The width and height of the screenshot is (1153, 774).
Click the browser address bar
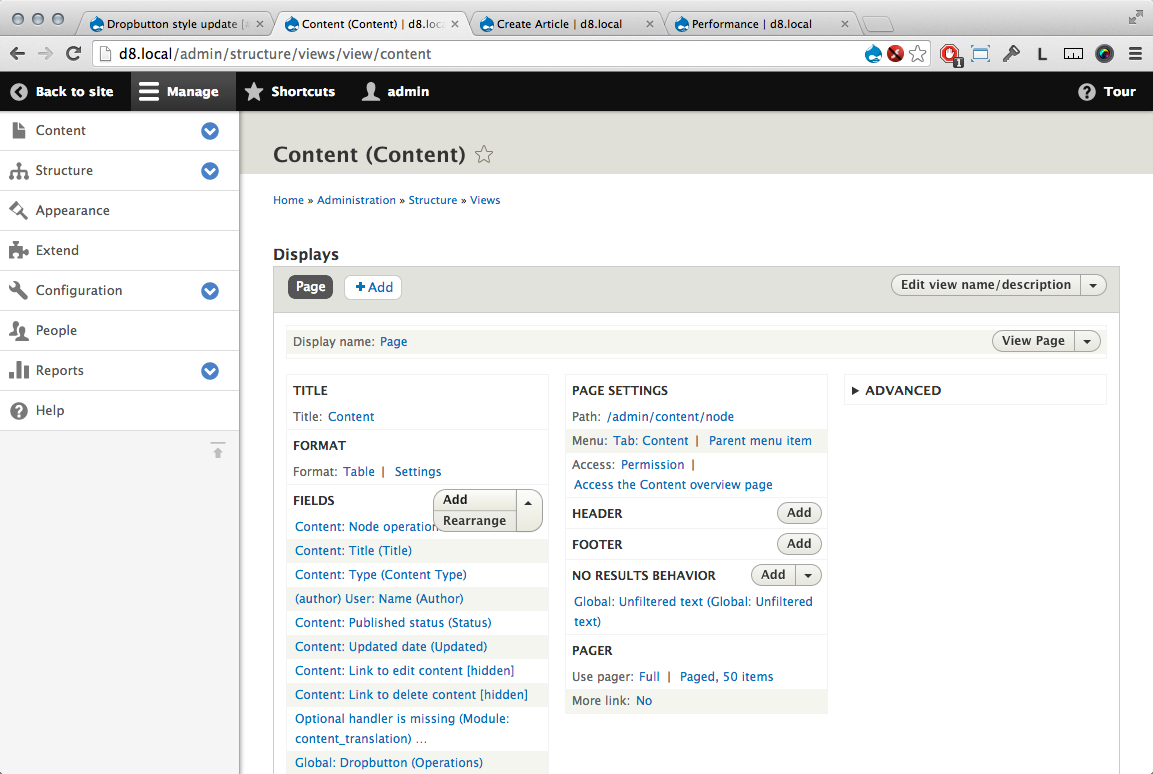click(480, 54)
